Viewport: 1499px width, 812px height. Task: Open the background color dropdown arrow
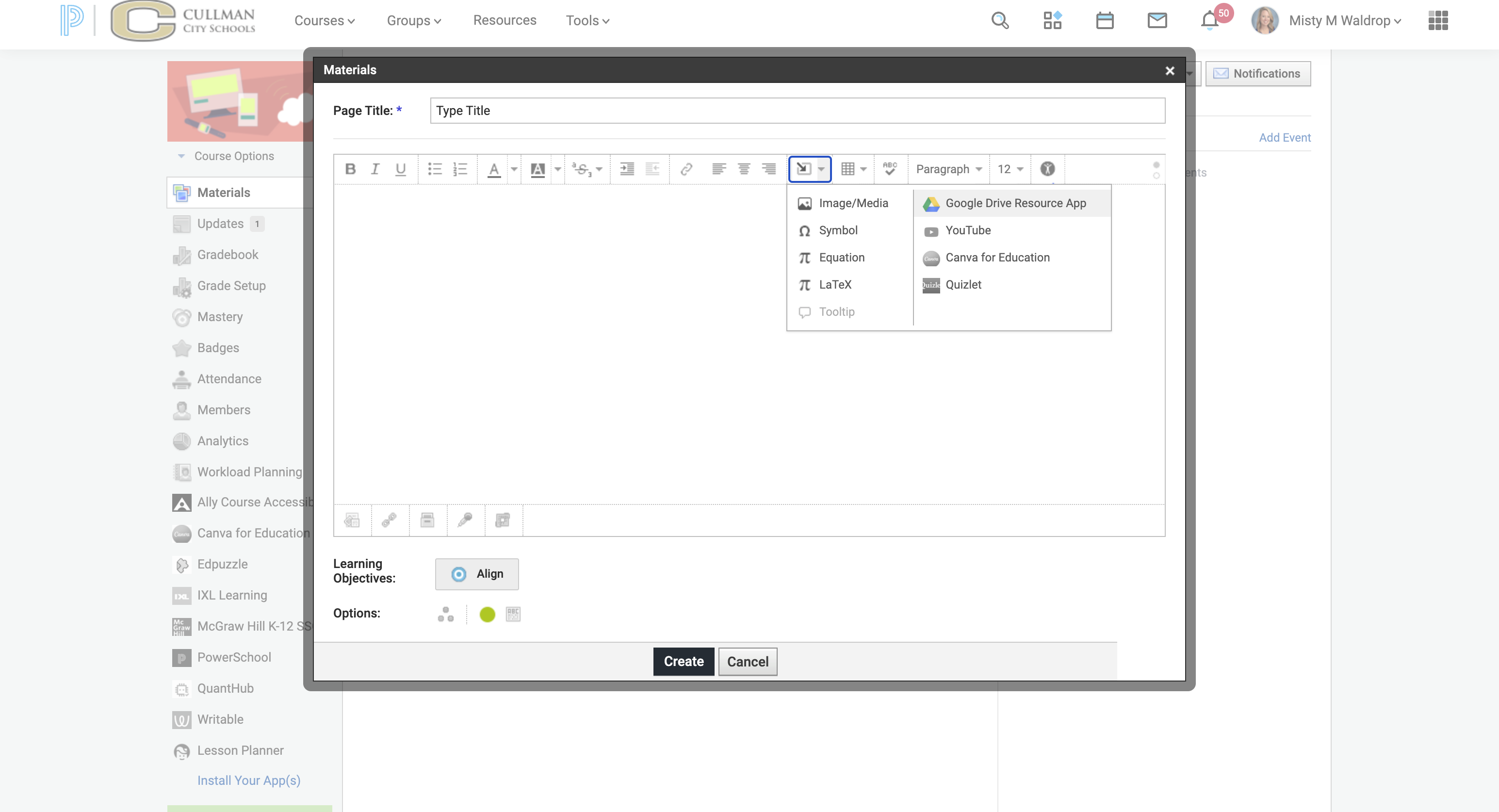click(557, 169)
